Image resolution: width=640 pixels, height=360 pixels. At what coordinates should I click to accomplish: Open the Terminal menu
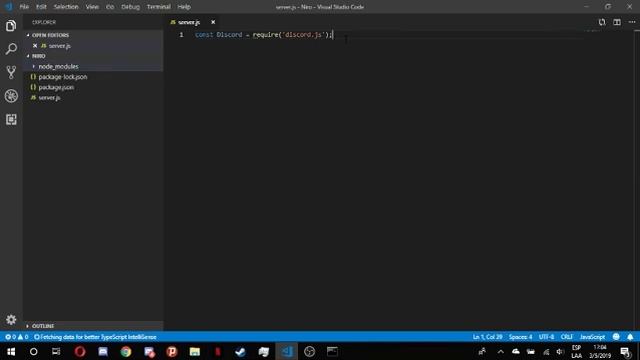(x=158, y=7)
